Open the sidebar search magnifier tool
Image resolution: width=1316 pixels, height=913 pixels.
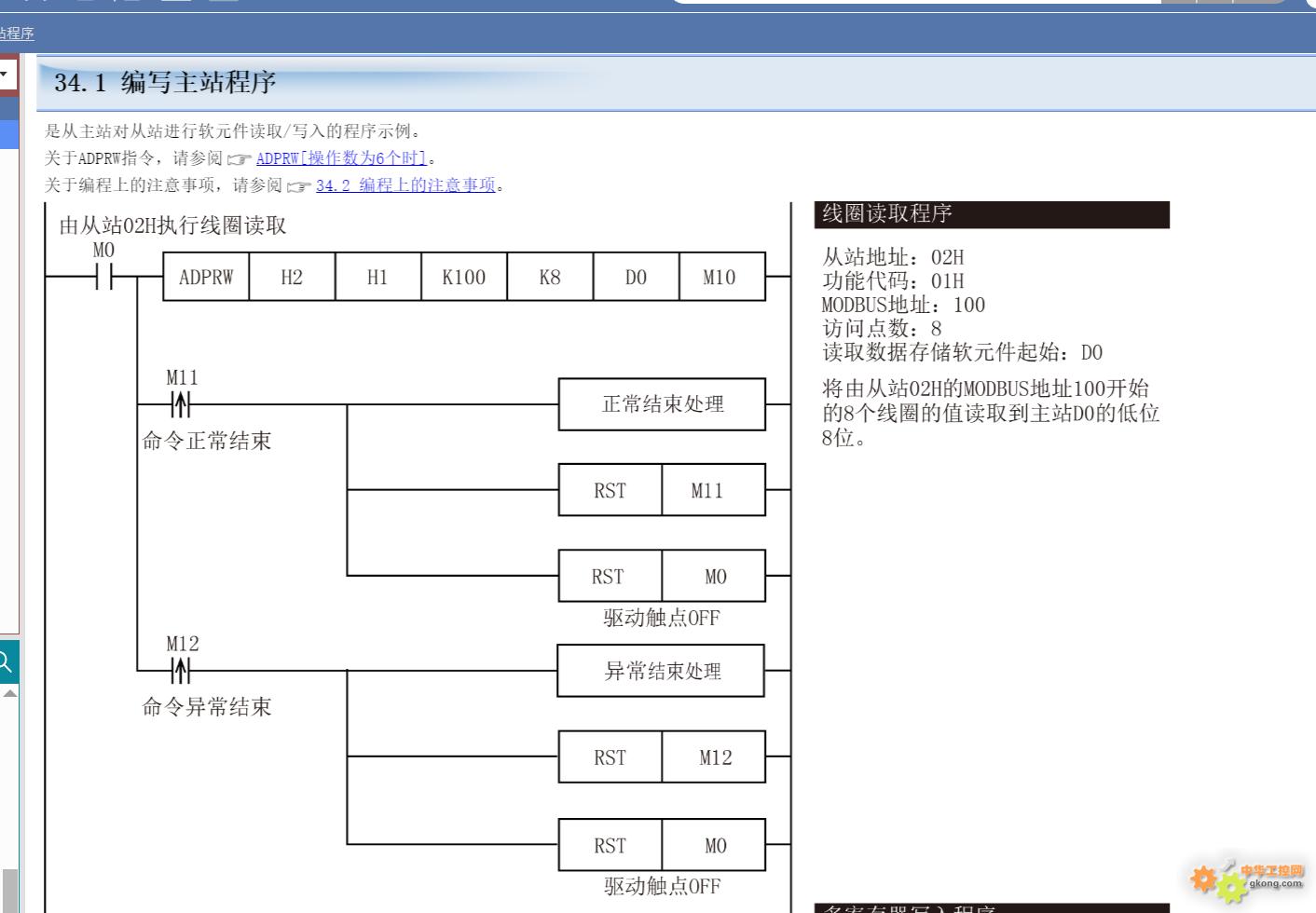7,661
